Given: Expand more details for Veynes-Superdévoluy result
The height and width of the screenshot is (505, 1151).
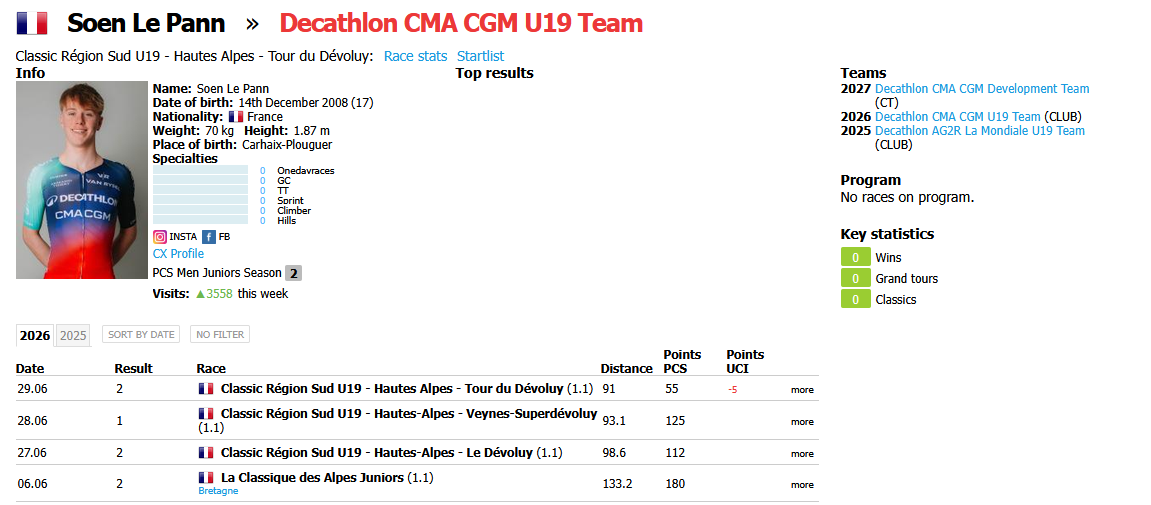Looking at the screenshot, I should 802,421.
